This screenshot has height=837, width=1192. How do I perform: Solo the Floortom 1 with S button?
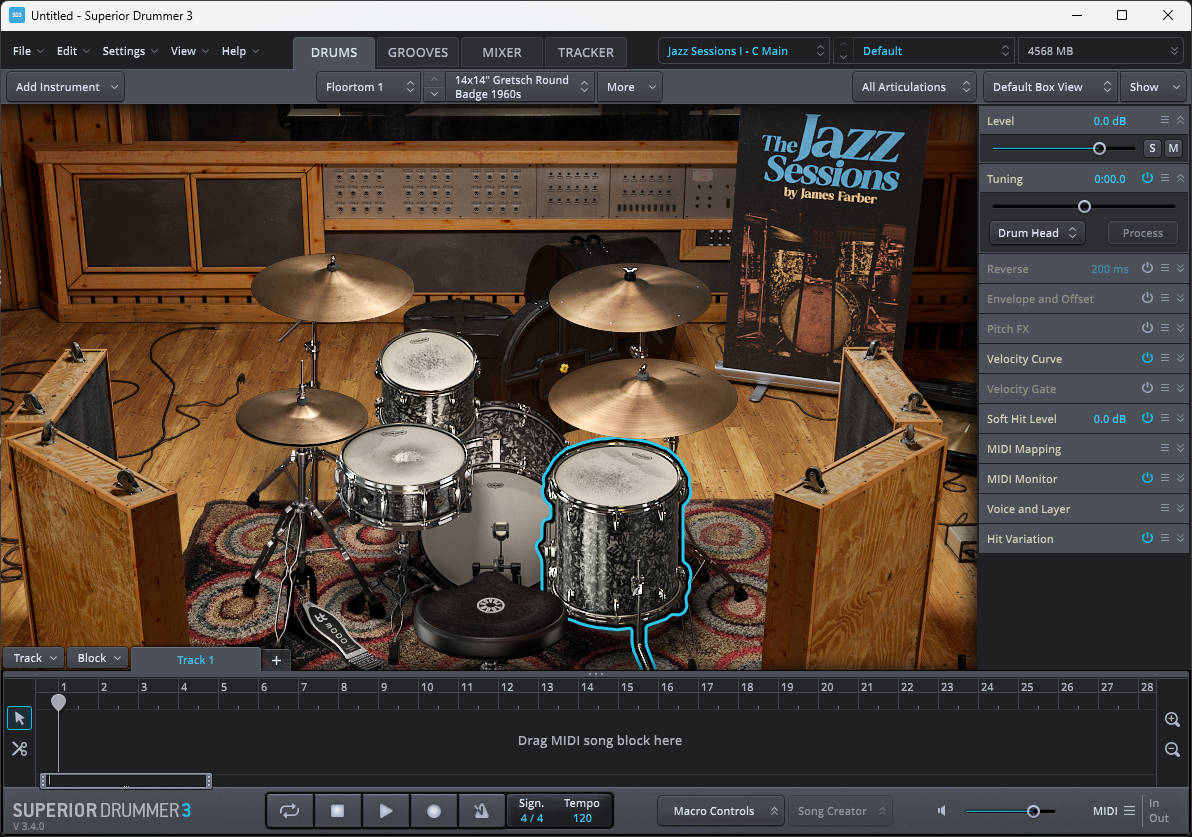[x=1152, y=148]
